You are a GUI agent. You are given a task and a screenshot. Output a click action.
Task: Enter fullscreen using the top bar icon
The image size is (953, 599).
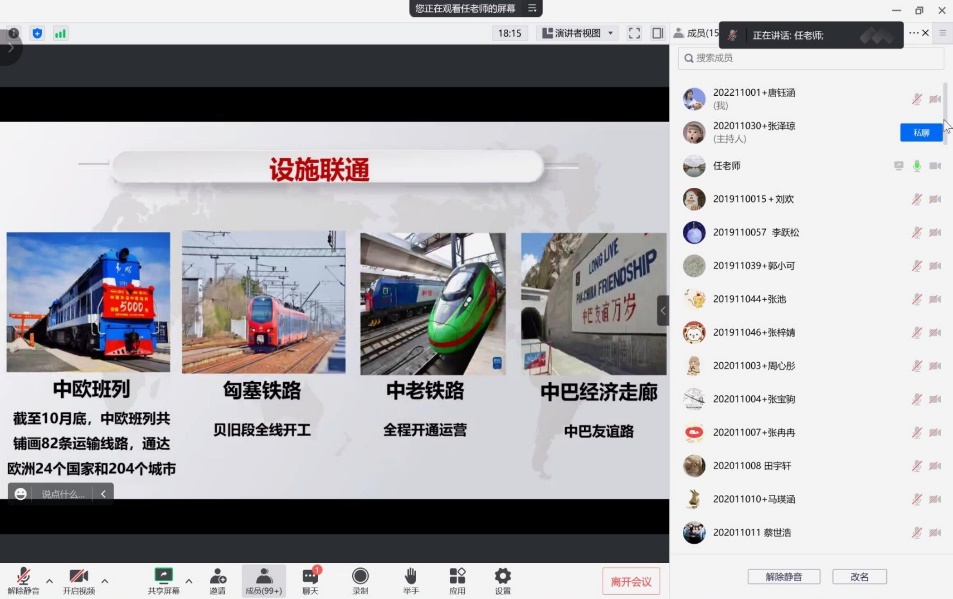coord(634,33)
